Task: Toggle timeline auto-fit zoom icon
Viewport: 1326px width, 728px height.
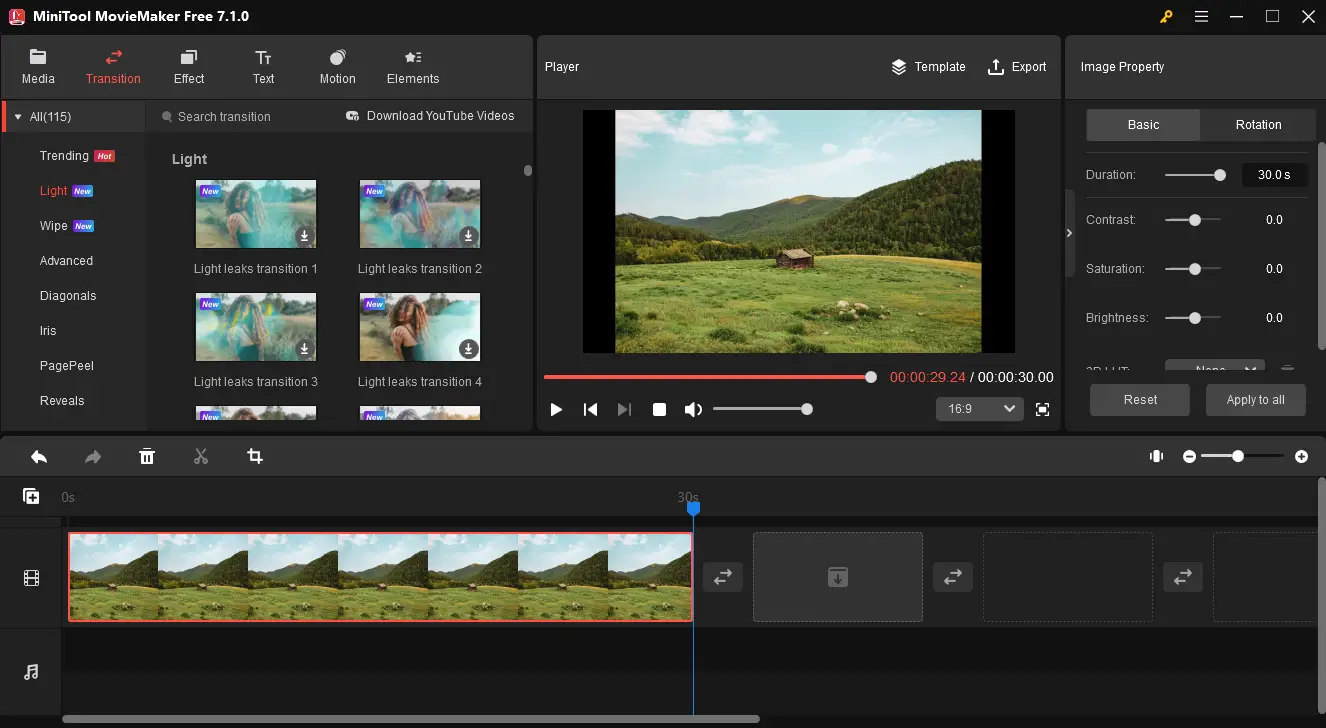Action: tap(1156, 456)
